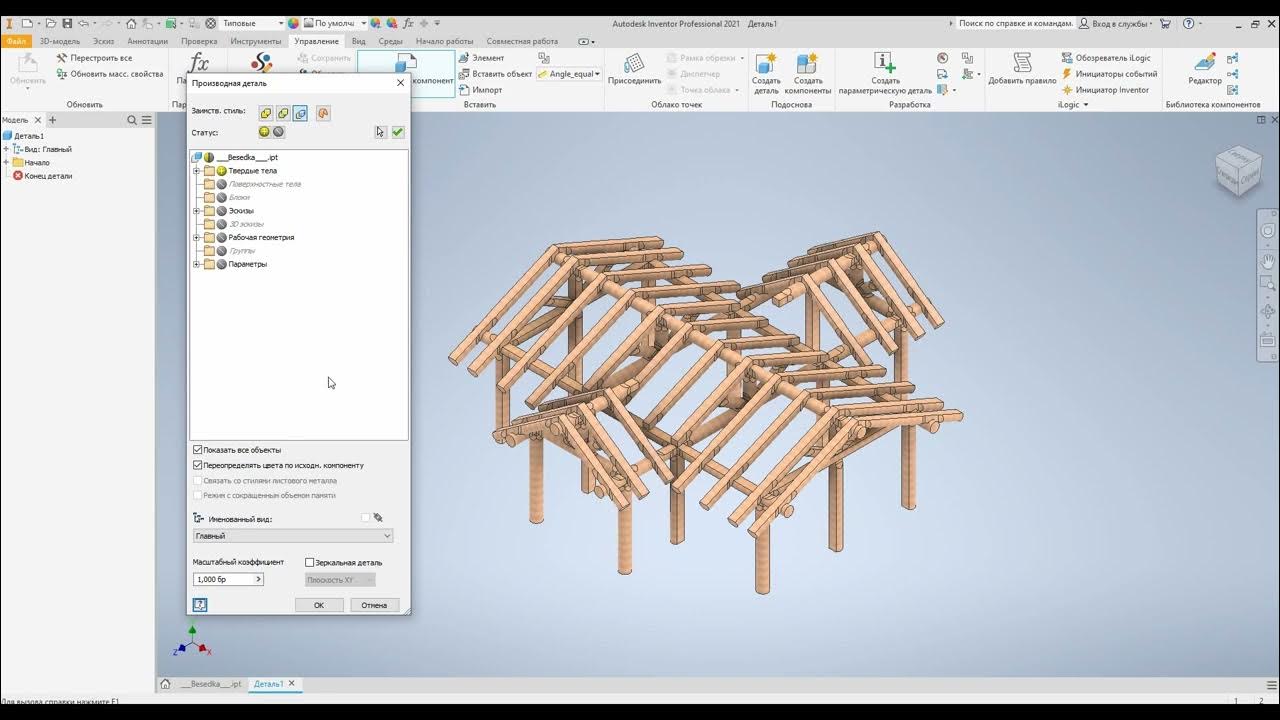The height and width of the screenshot is (720, 1280).
Task: Click icon next to Именованный вид checkbox
Action: [378, 518]
